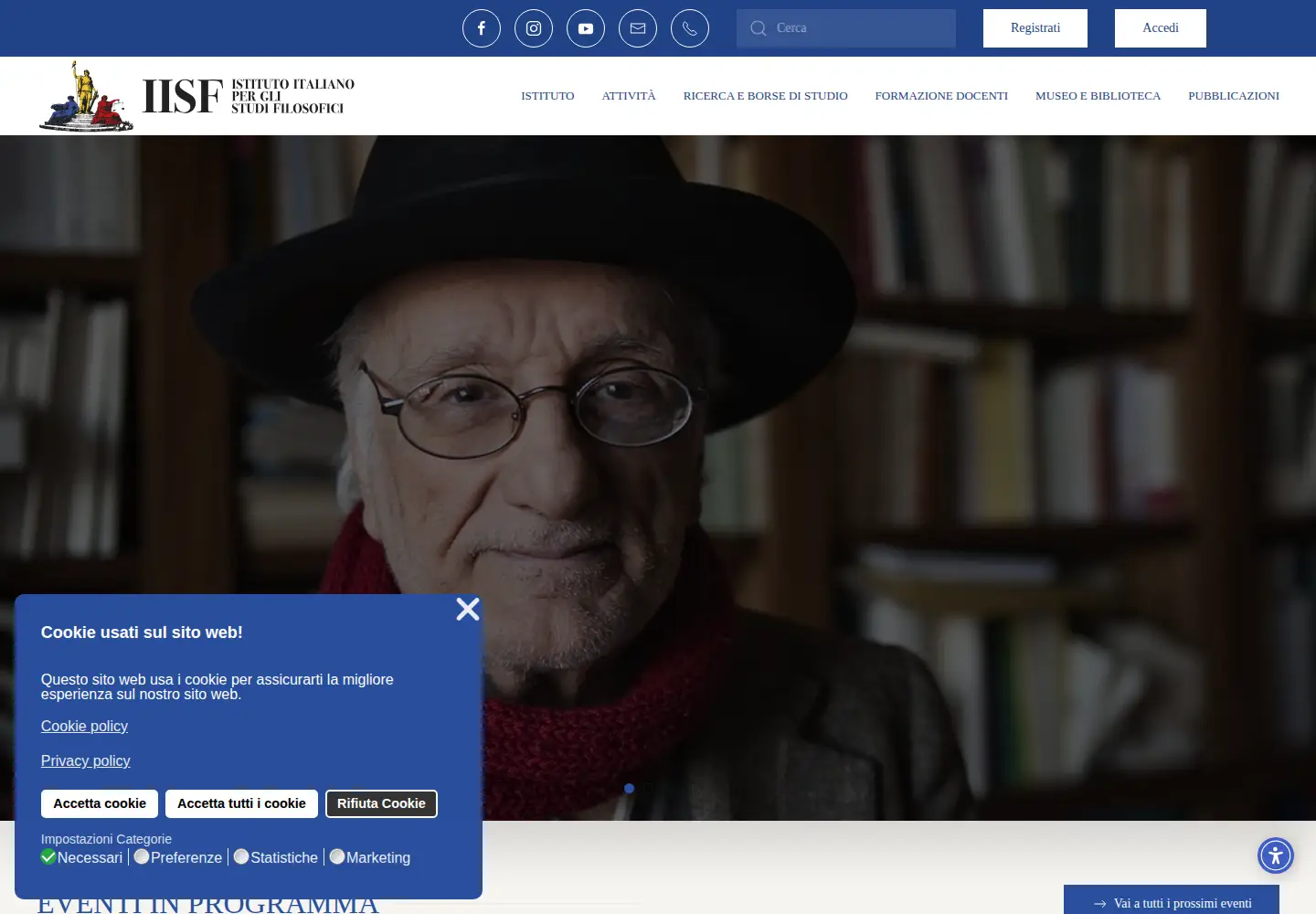This screenshot has height=914, width=1316.
Task: Click the Registrati button
Action: [x=1035, y=28]
